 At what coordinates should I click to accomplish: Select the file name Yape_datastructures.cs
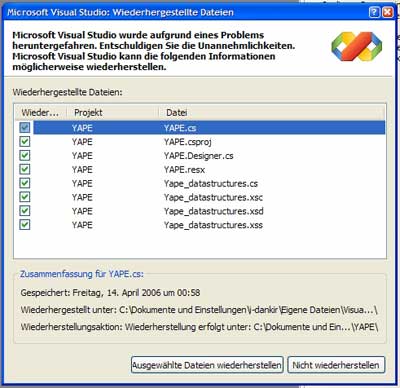pyautogui.click(x=211, y=184)
